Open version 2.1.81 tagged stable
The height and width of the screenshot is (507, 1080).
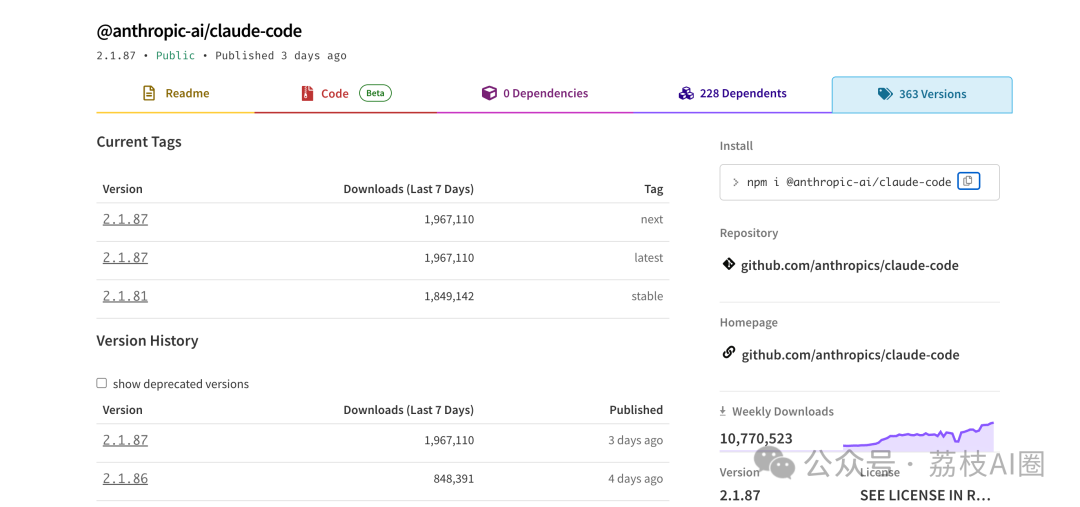coord(125,296)
